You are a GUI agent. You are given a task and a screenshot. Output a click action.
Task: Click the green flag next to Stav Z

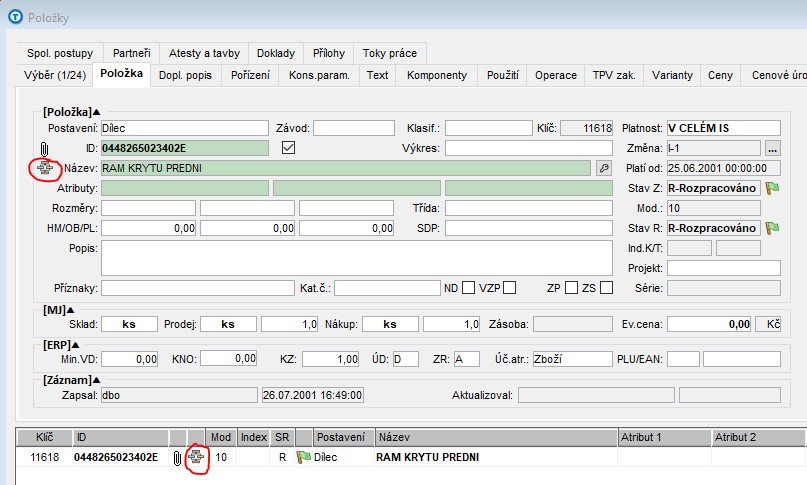click(772, 188)
